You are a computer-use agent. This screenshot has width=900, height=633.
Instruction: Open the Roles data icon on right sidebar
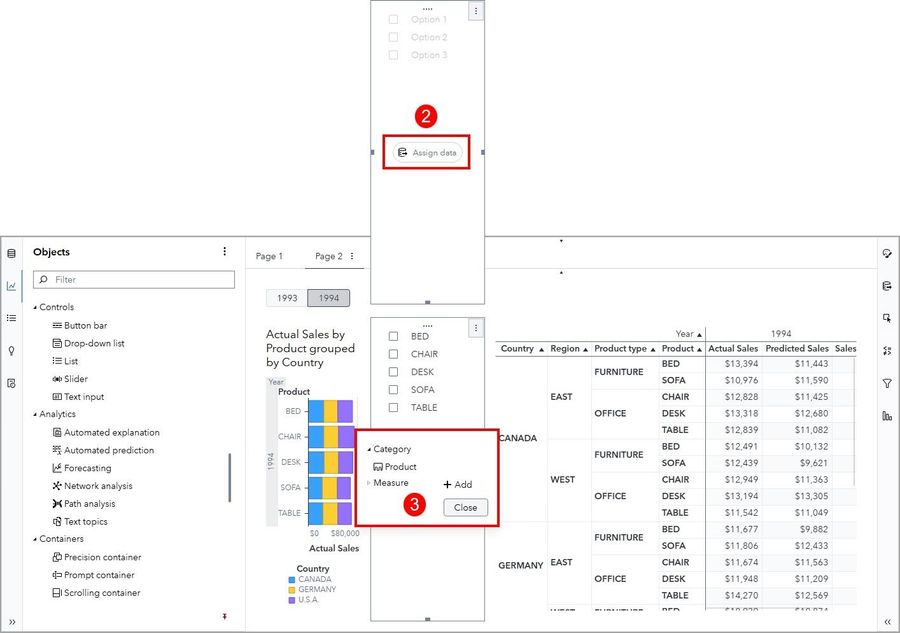coord(887,285)
